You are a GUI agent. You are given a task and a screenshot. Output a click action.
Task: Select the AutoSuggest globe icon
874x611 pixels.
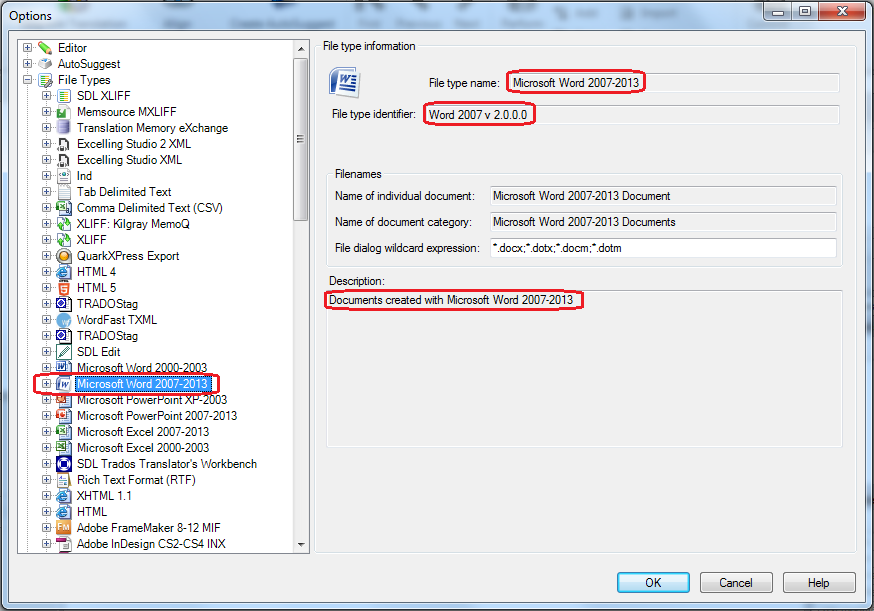43,63
